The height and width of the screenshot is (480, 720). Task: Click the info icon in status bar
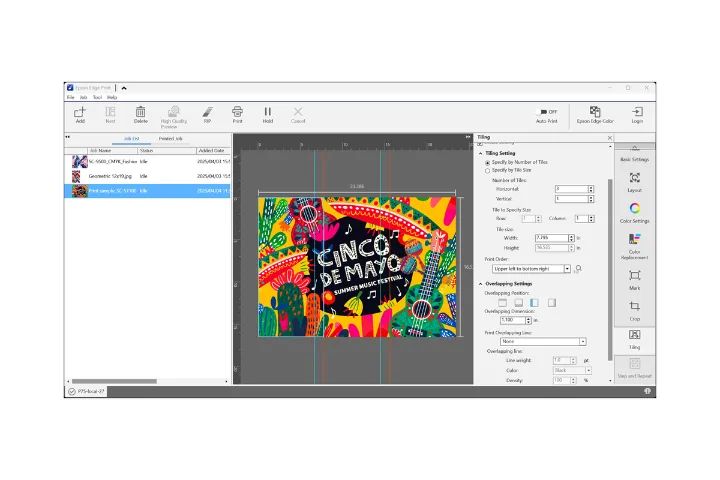(647, 391)
